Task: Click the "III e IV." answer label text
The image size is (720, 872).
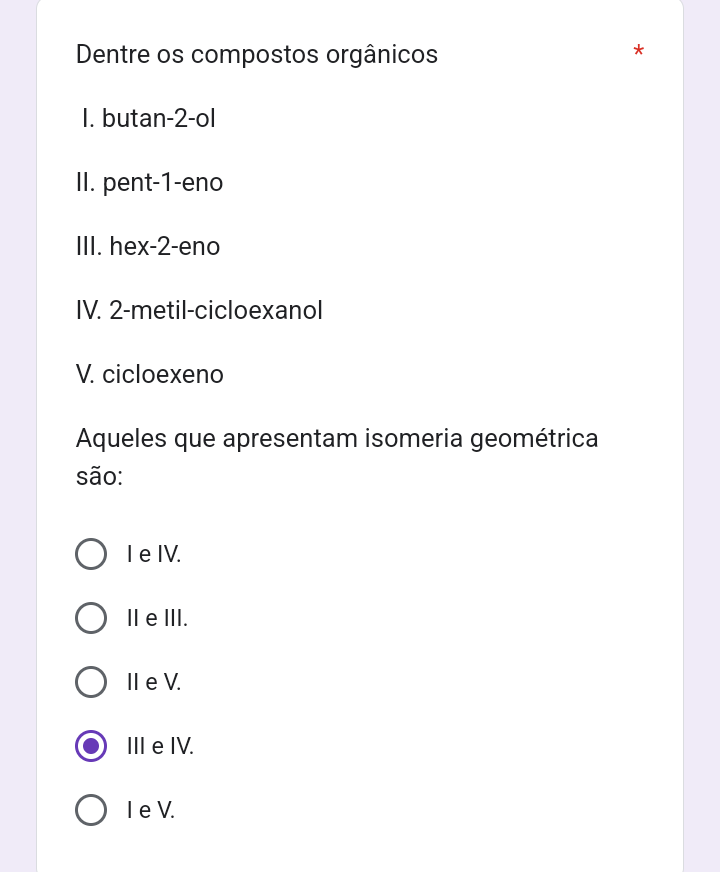Action: pyautogui.click(x=160, y=746)
